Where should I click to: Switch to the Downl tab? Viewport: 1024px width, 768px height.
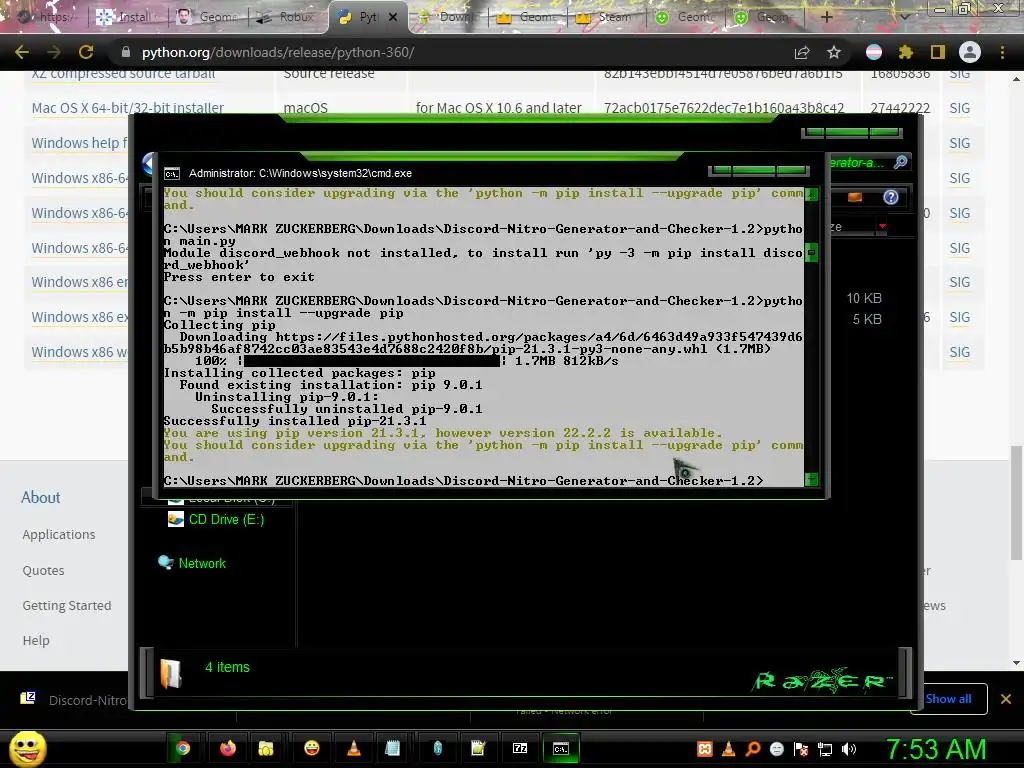click(447, 17)
